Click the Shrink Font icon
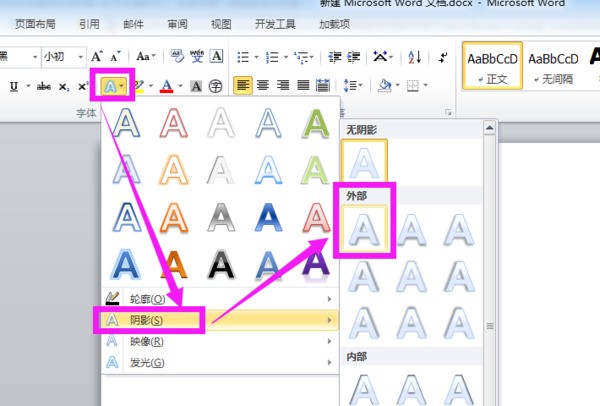The height and width of the screenshot is (406, 600). pos(115,57)
